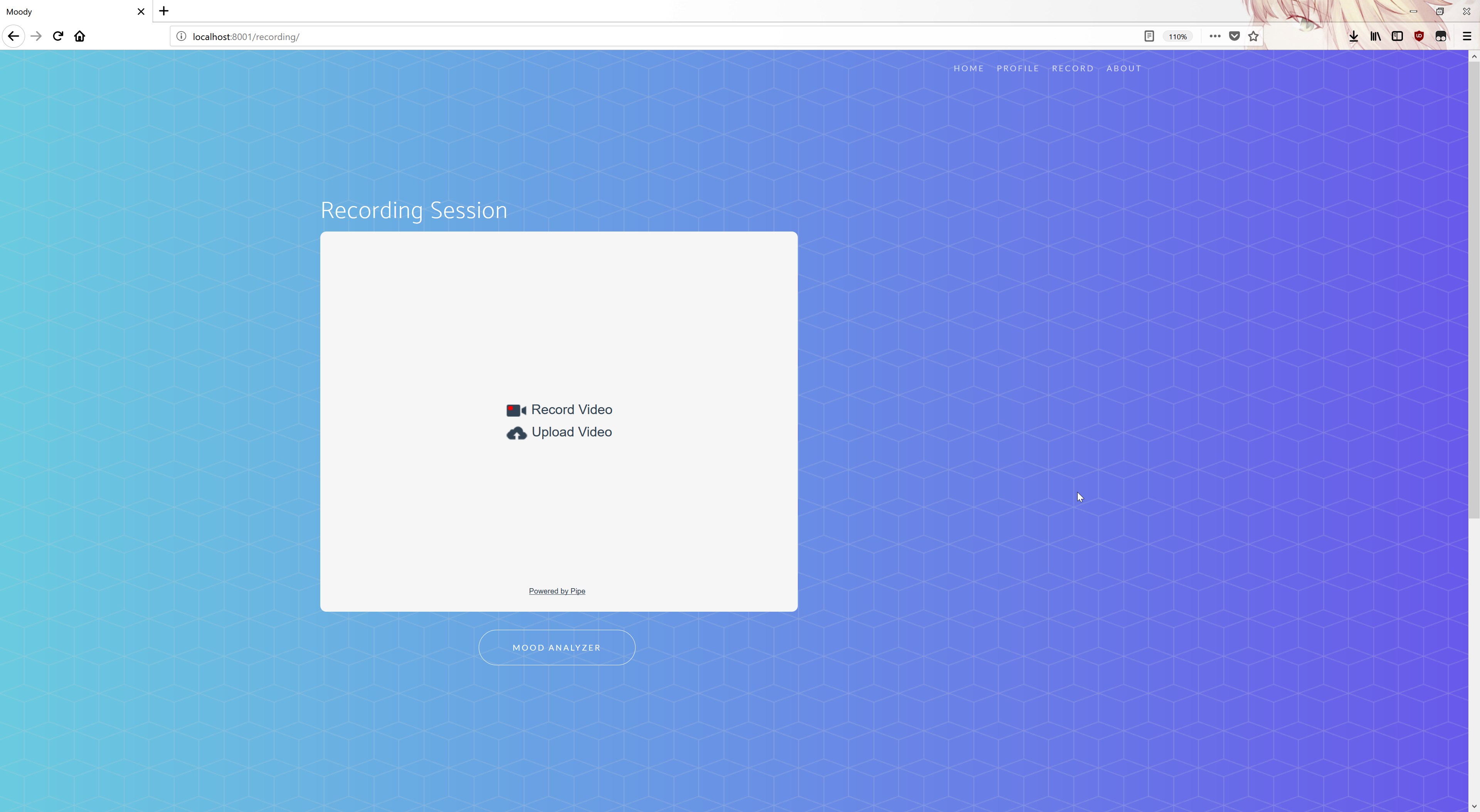Open the Downloads panel
The height and width of the screenshot is (812, 1480).
coord(1353,36)
